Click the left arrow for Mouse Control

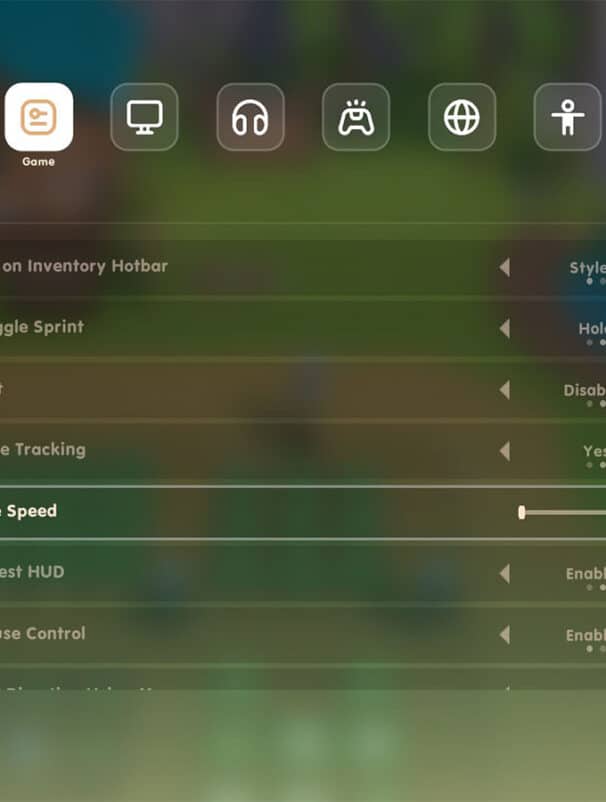click(505, 635)
